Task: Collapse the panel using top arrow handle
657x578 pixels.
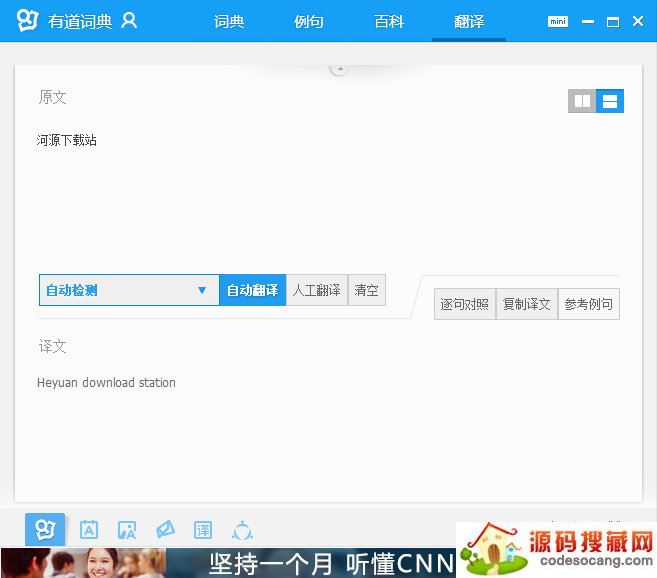Action: point(339,68)
